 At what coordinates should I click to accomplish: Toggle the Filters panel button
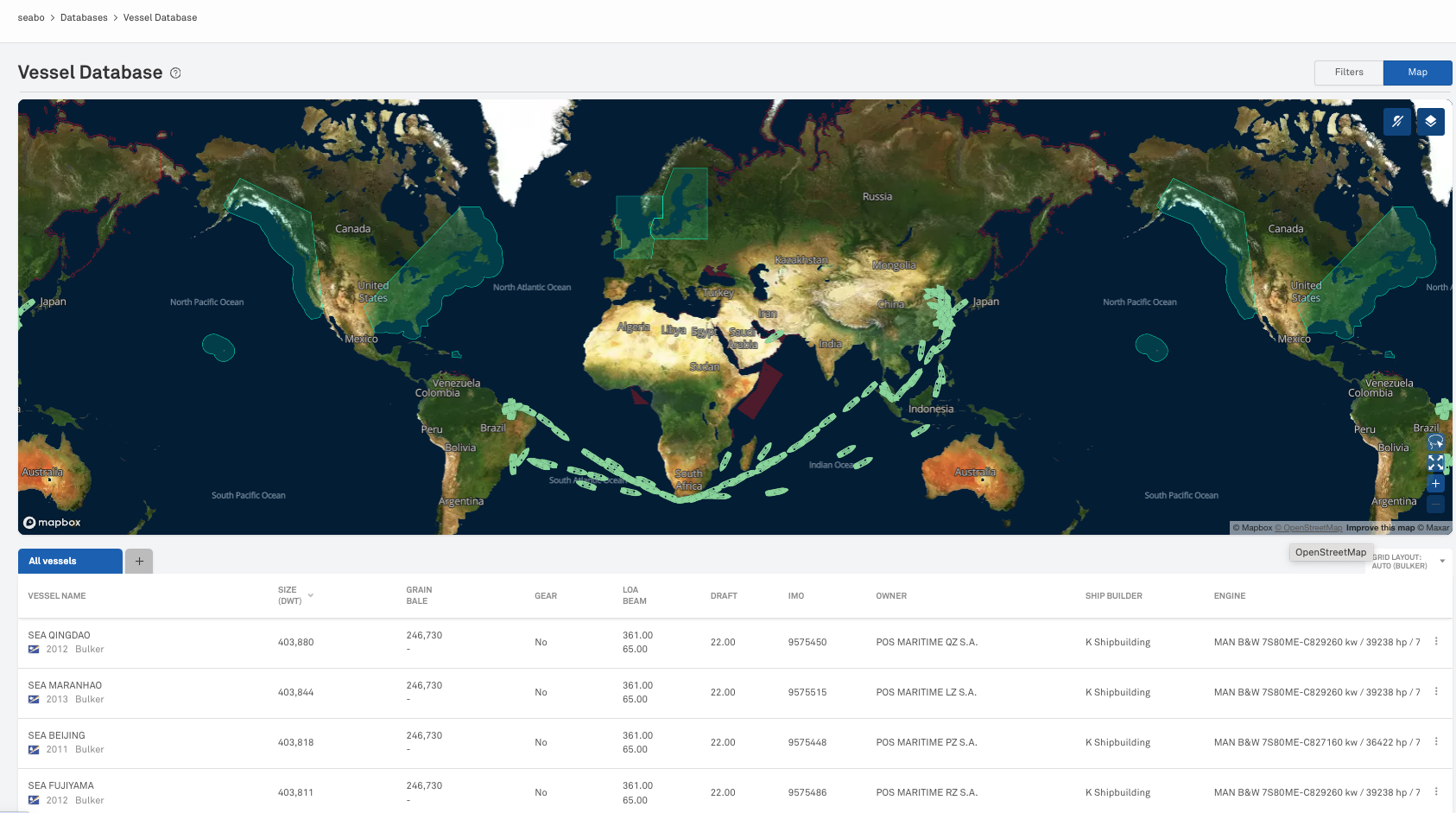point(1348,73)
